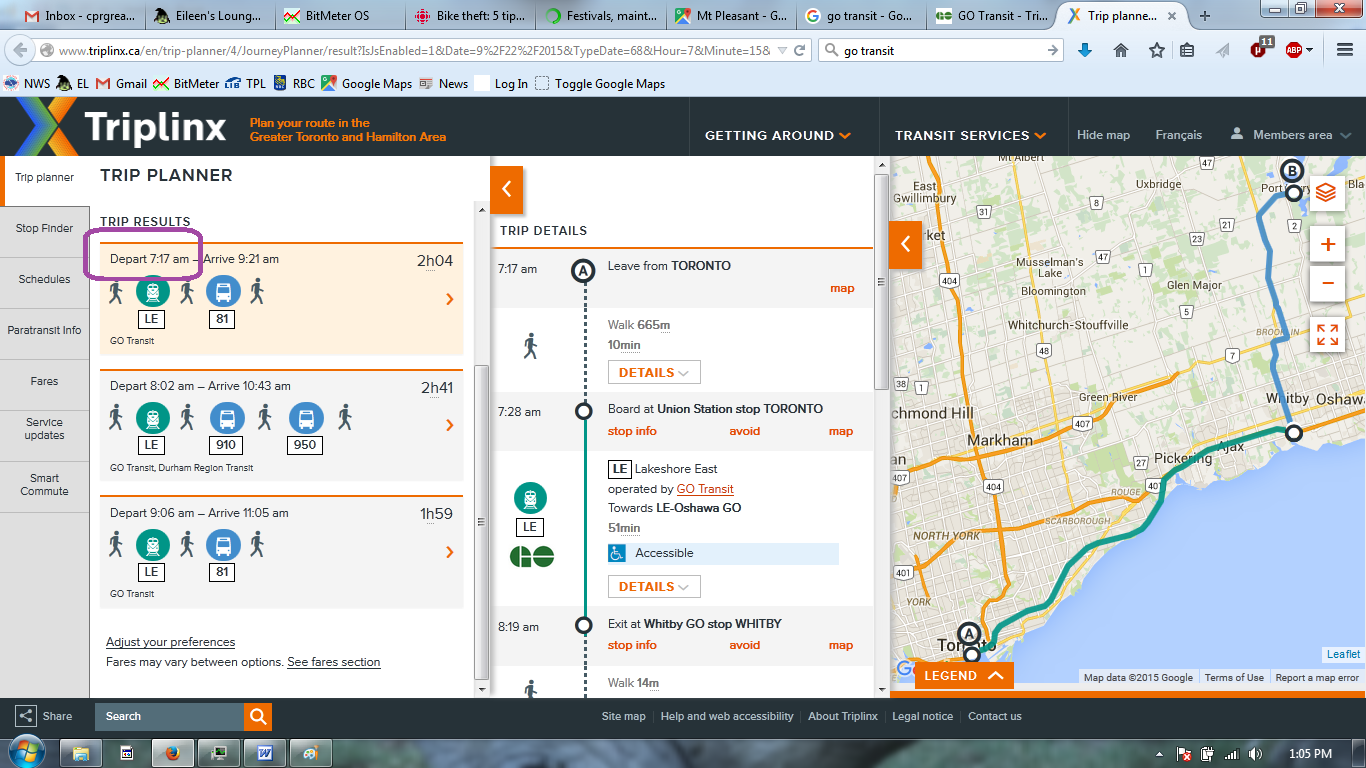Click stop info for Union Station
Image resolution: width=1366 pixels, height=768 pixels.
[632, 431]
